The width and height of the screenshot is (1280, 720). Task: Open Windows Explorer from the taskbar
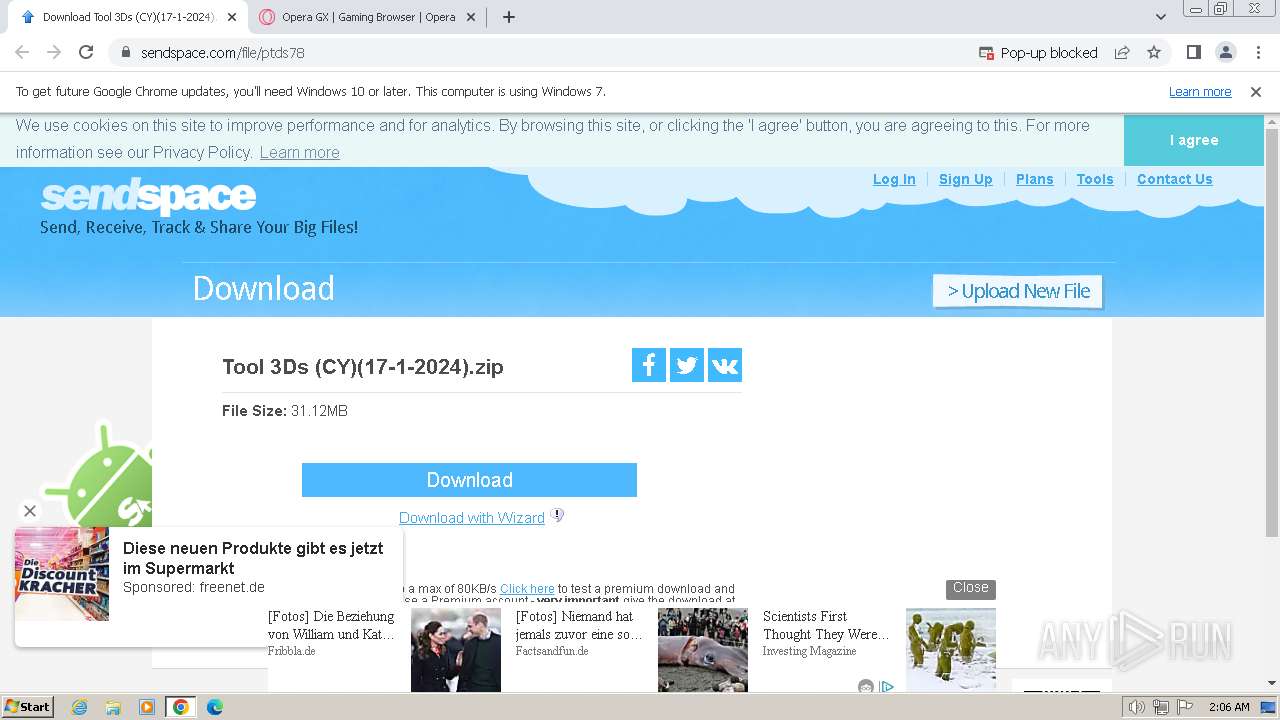113,707
